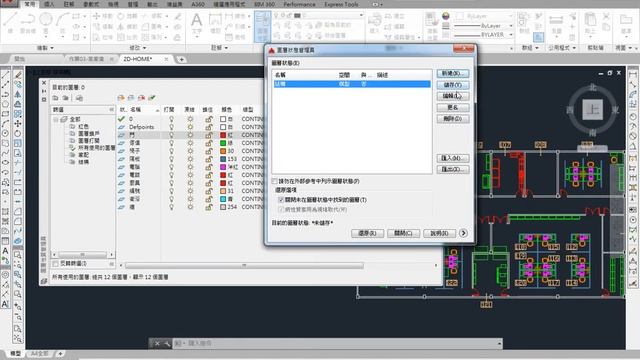Expand the 繪製 ribbon panel dropdown
The height and width of the screenshot is (360, 640).
pyautogui.click(x=45, y=48)
